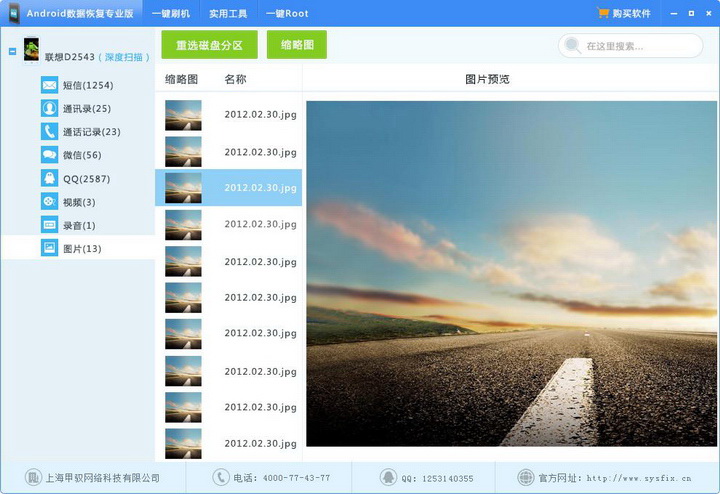Click the magnifier icon in search box
This screenshot has height=494, width=720.
(573, 45)
